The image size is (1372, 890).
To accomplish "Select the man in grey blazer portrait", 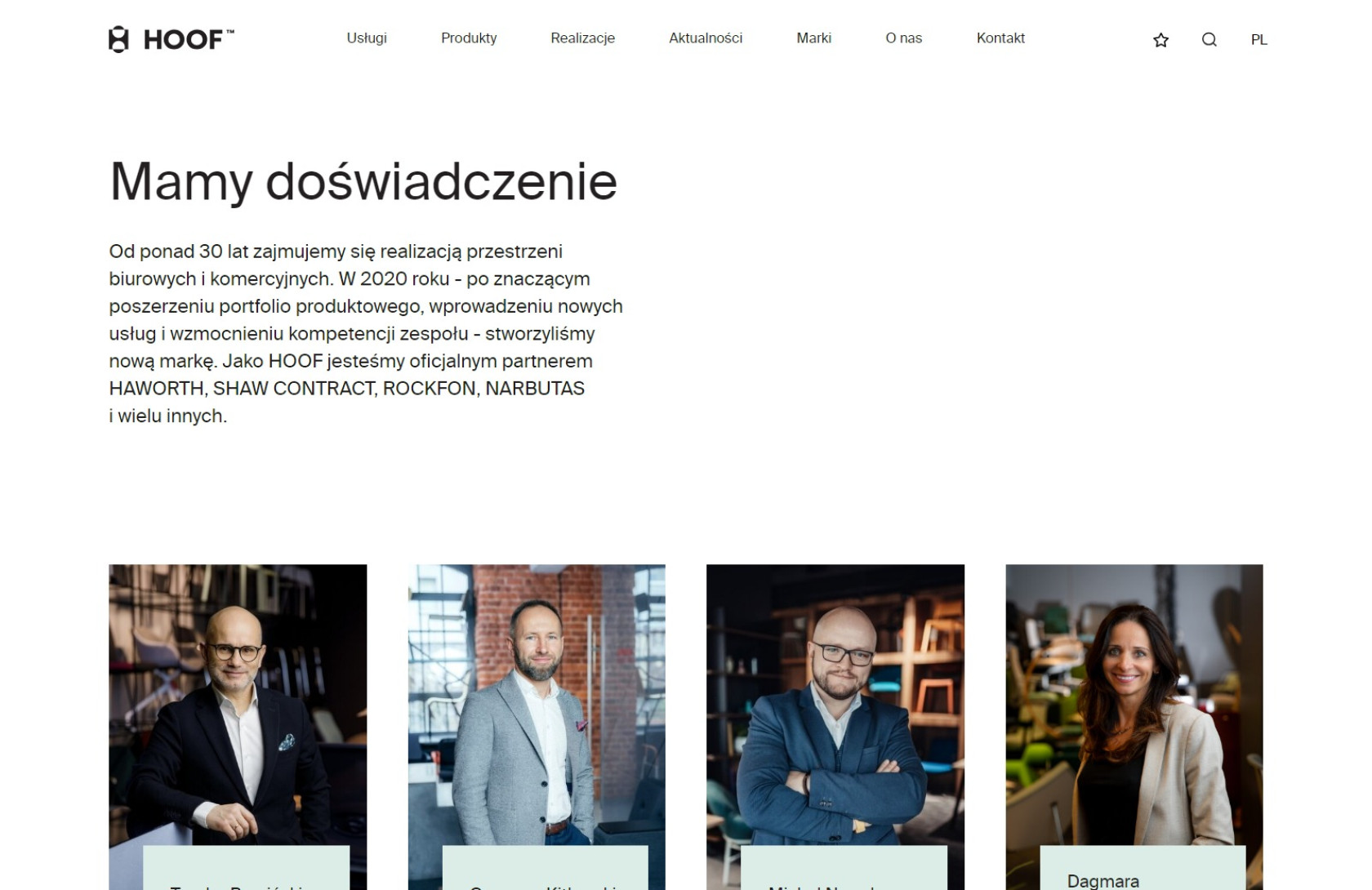I will pos(537,705).
